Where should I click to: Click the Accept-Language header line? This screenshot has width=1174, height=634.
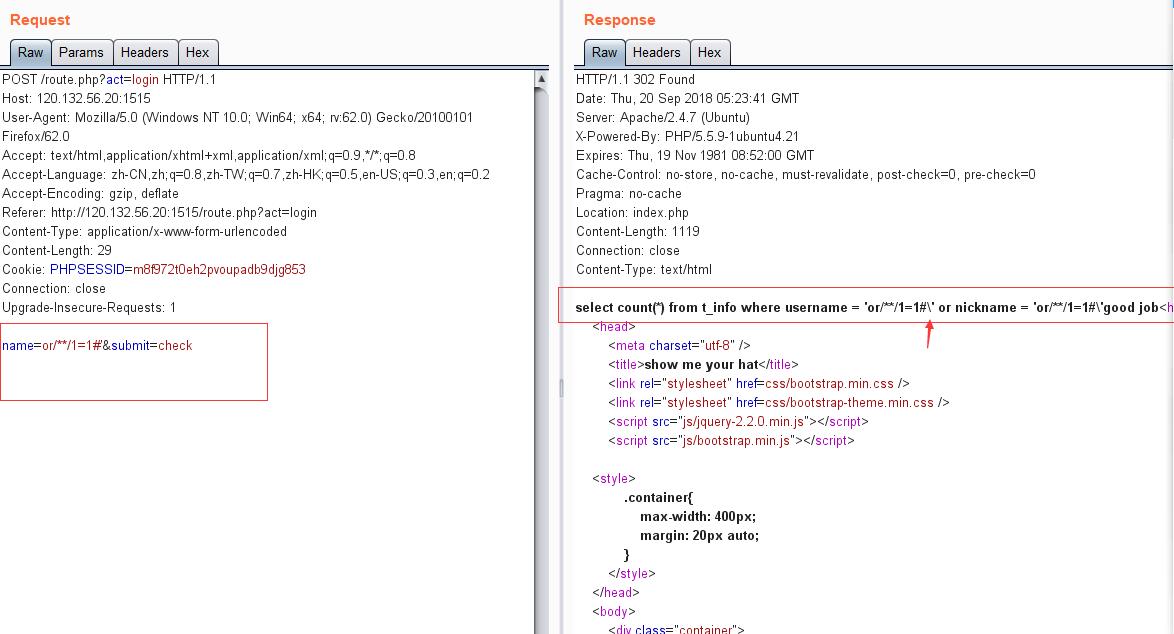click(x=246, y=174)
